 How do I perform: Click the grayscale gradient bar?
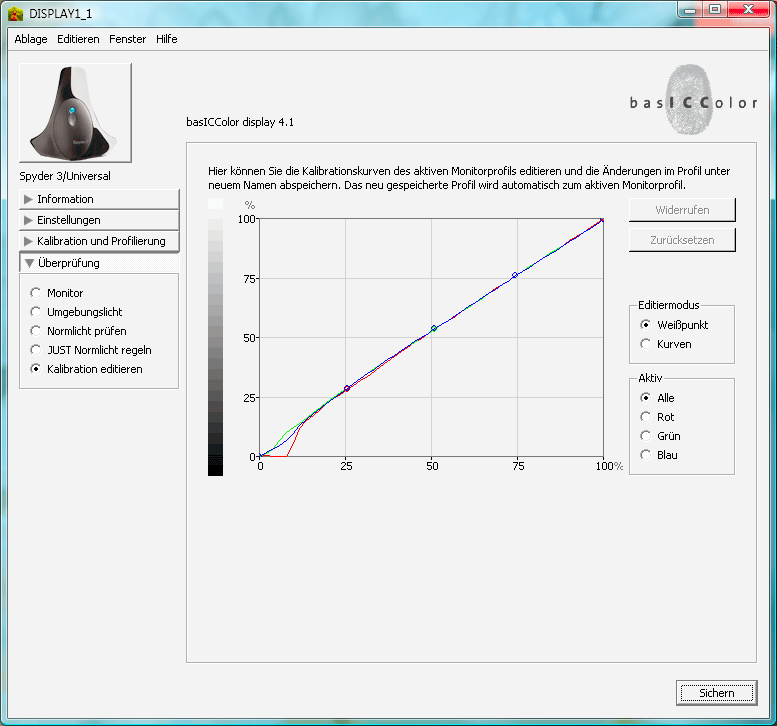[215, 337]
